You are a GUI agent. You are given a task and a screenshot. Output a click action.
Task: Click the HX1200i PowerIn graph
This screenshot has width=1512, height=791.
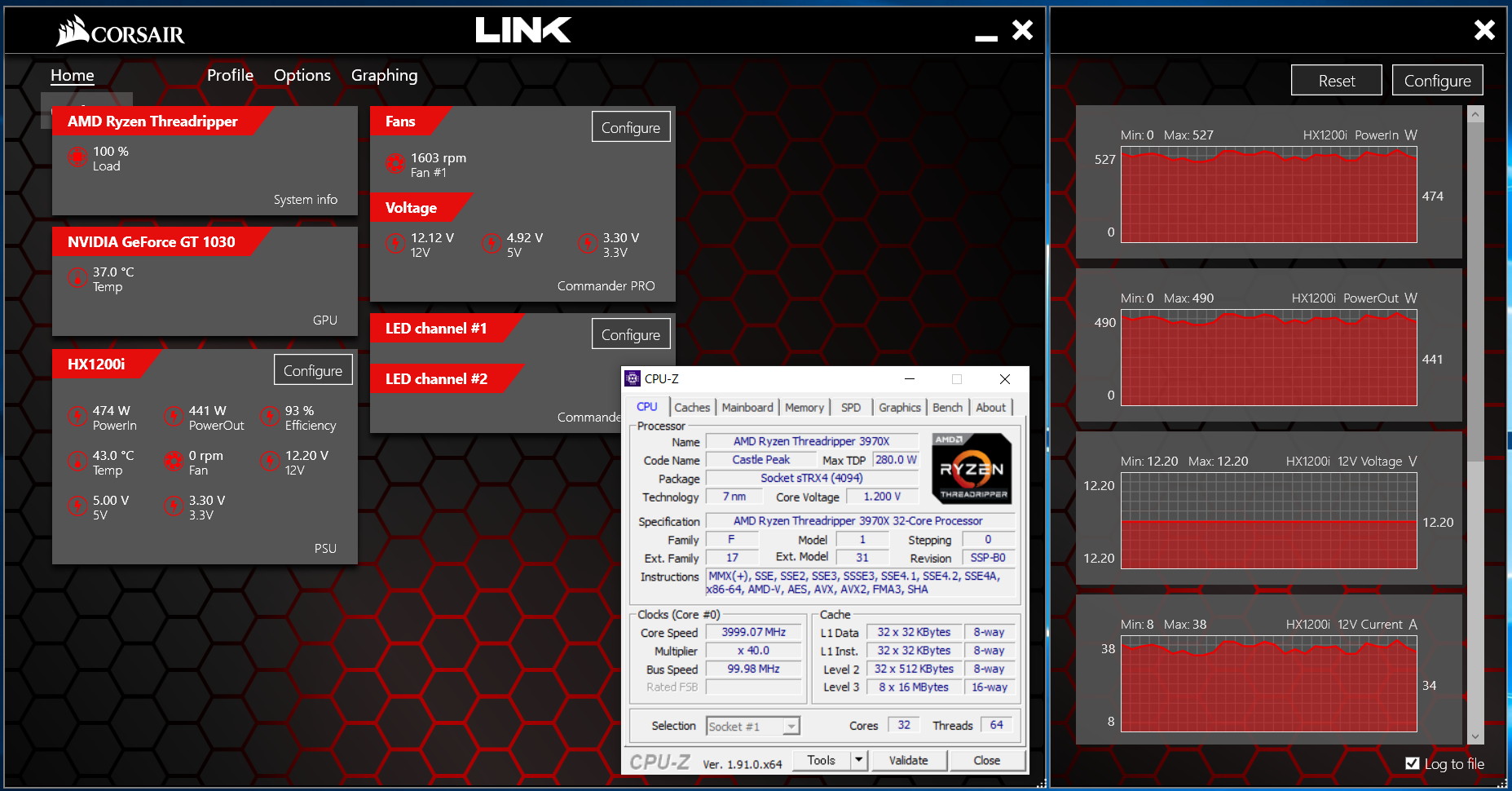point(1269,195)
